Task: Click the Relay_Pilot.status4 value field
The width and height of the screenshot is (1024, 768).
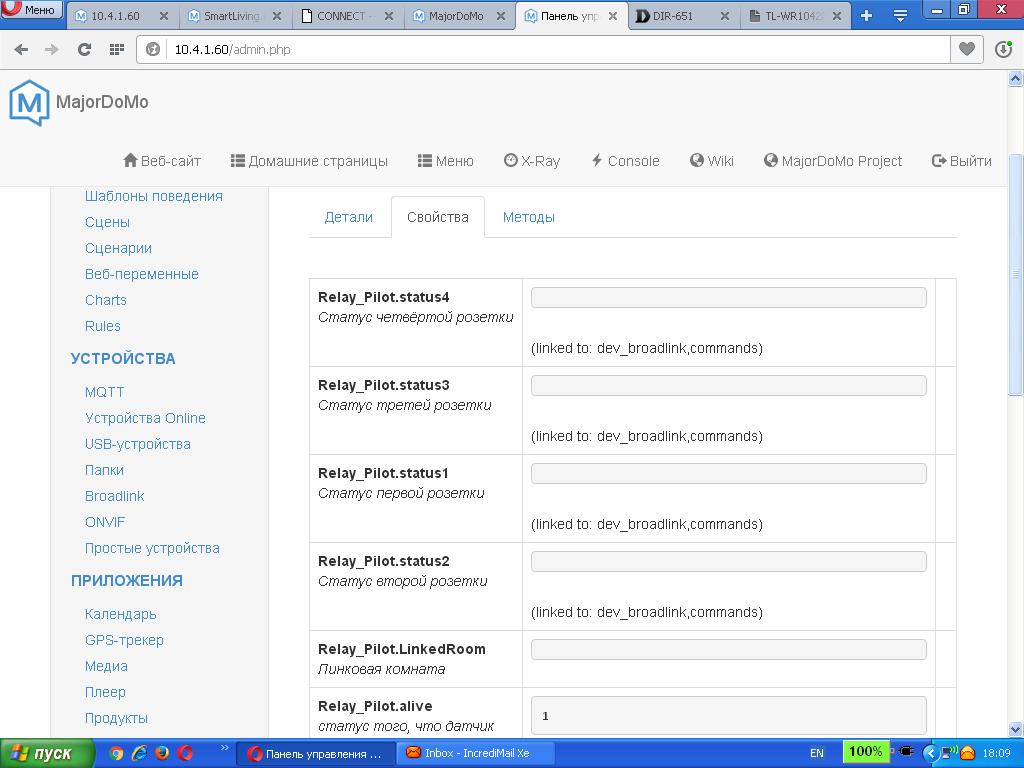Action: [728, 297]
